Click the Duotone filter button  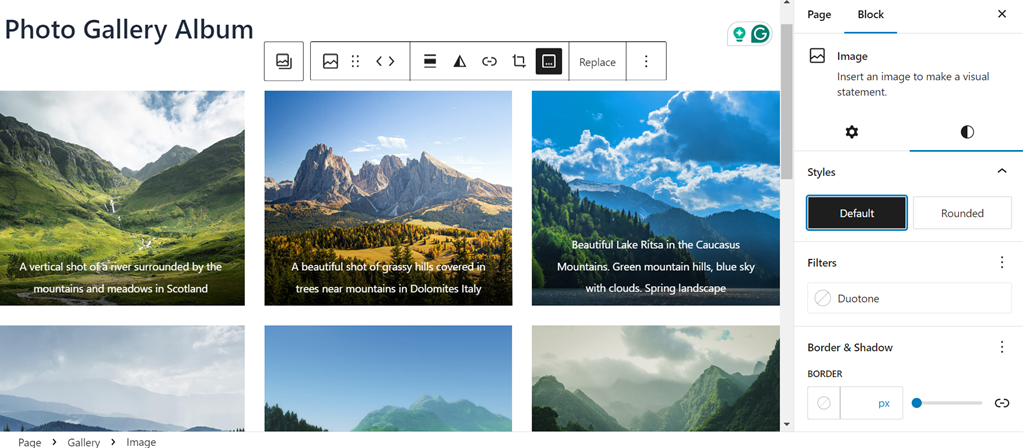909,298
